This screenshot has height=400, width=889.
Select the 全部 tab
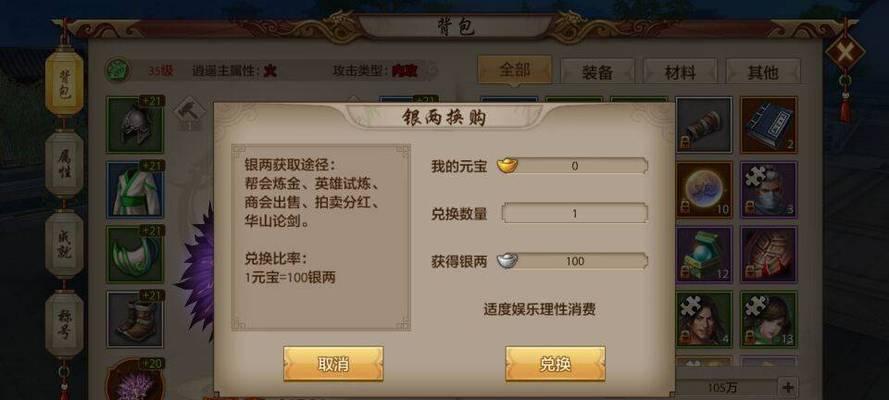[x=515, y=70]
